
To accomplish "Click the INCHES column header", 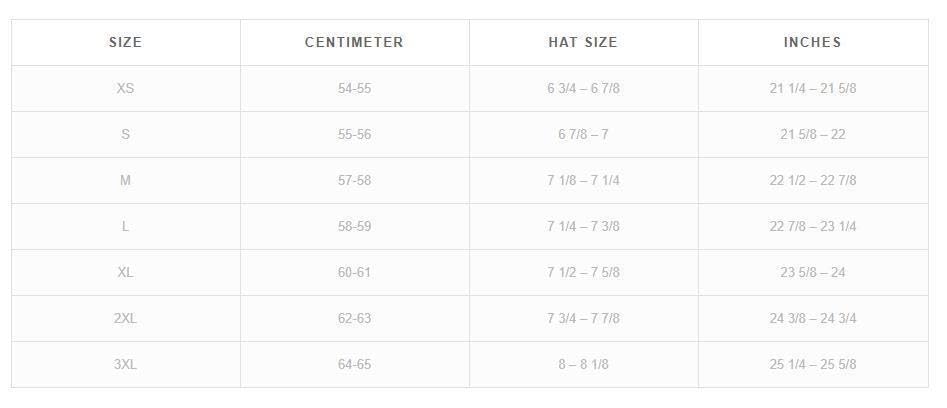I will (x=812, y=42).
